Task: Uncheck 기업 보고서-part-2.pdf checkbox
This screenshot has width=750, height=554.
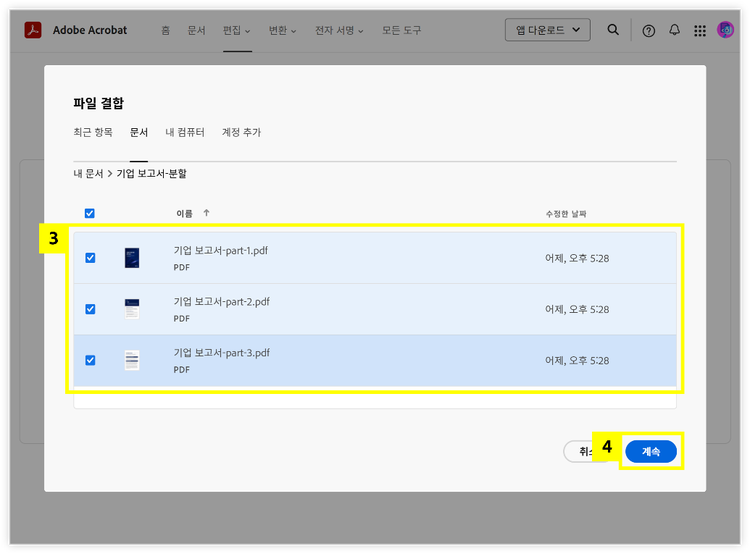Action: (90, 309)
